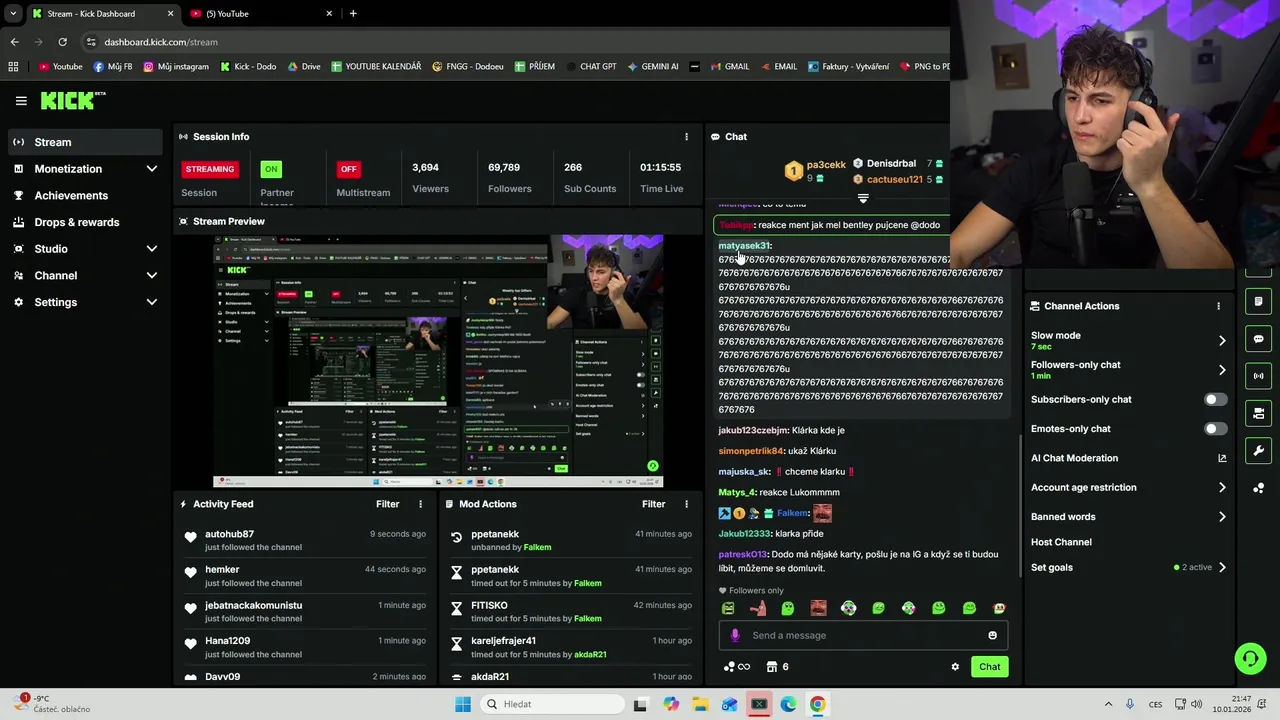Click username matyasek31 in chat
Viewport: 1280px width, 720px height.
[x=743, y=246]
